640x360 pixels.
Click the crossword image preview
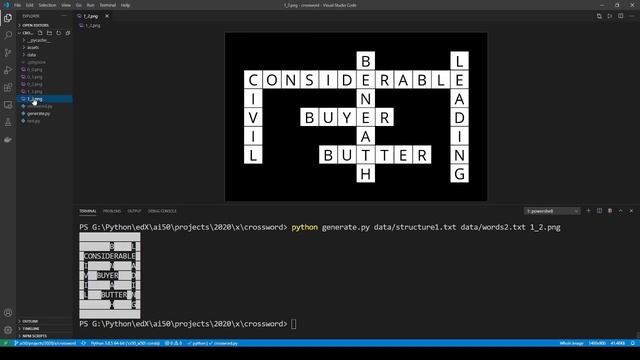click(356, 117)
